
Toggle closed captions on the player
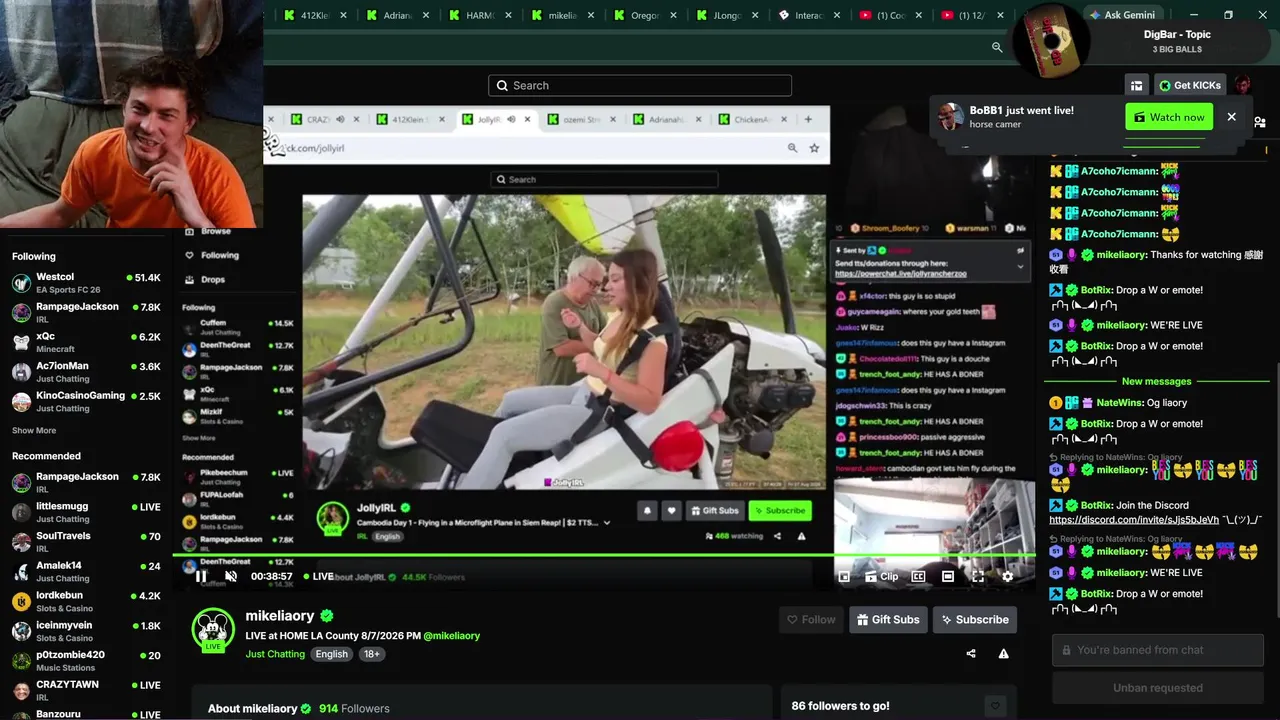918,576
